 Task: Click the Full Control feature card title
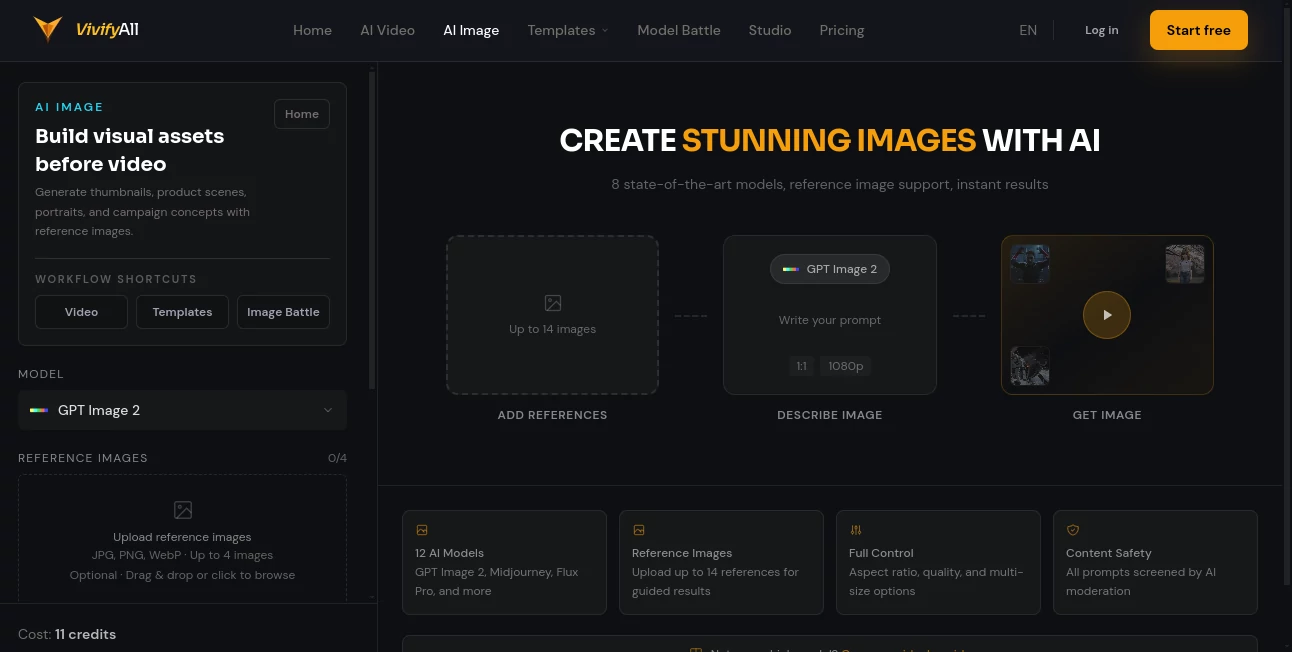[x=881, y=553]
